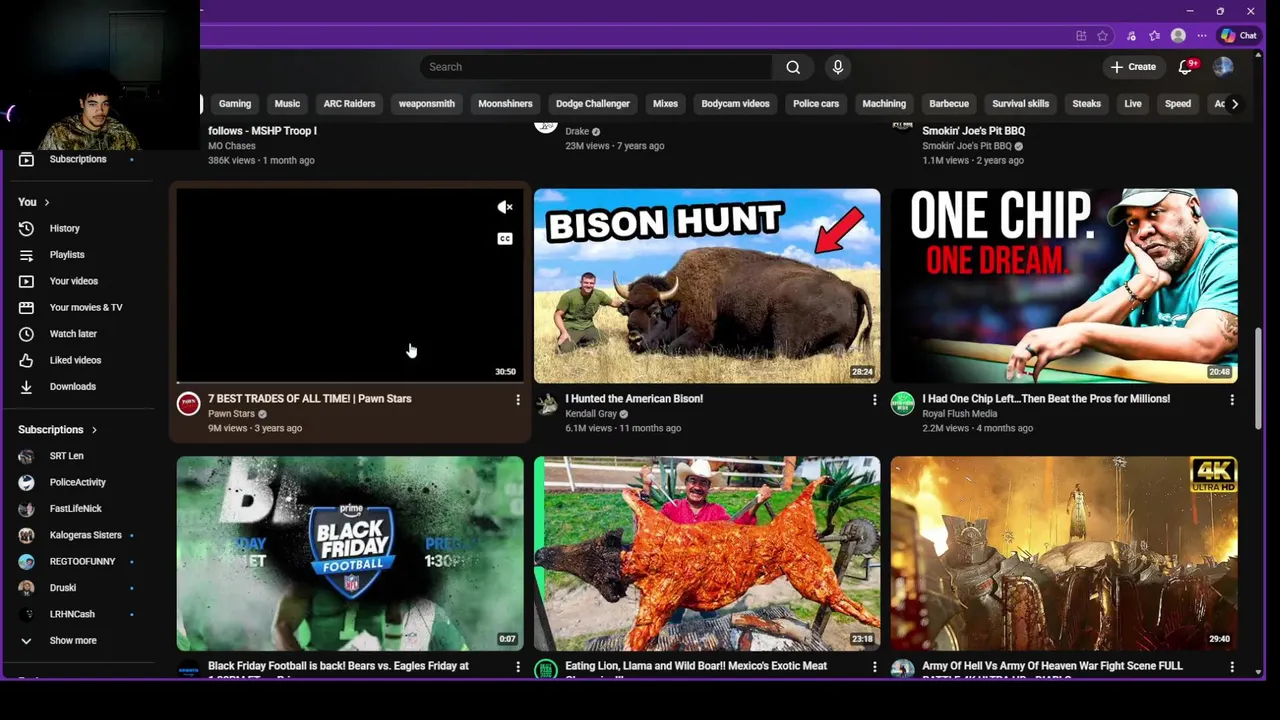The height and width of the screenshot is (720, 1280).
Task: Open Copilot Chat in browser toolbar
Action: 1238,36
